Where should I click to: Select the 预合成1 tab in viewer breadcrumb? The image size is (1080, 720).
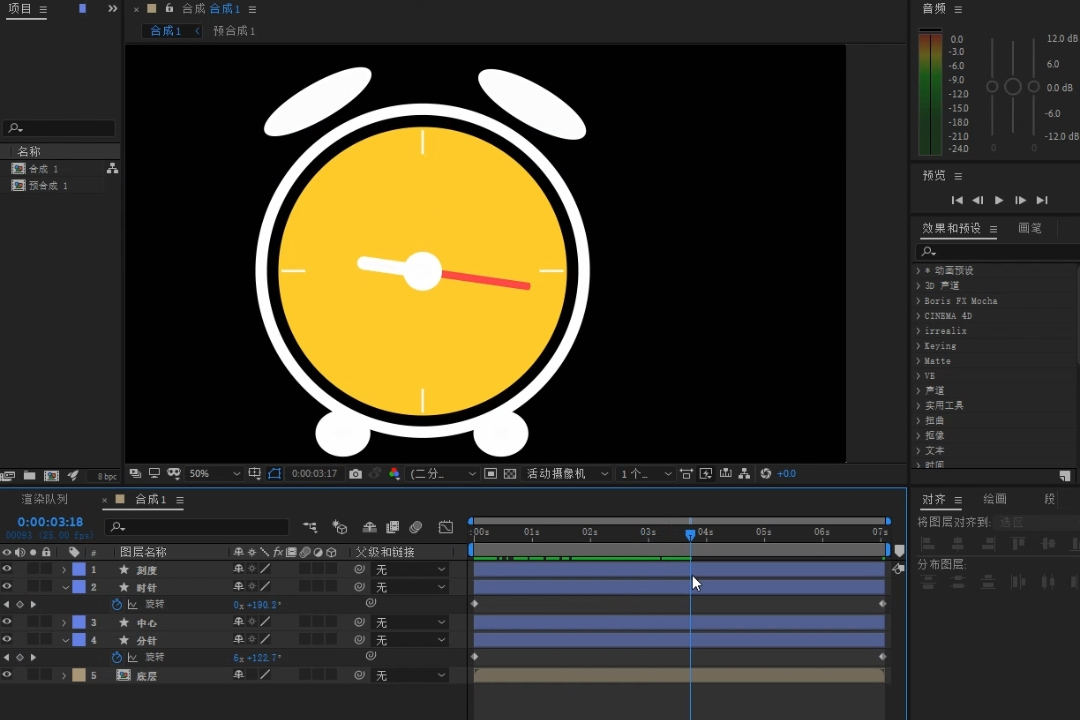[x=234, y=31]
